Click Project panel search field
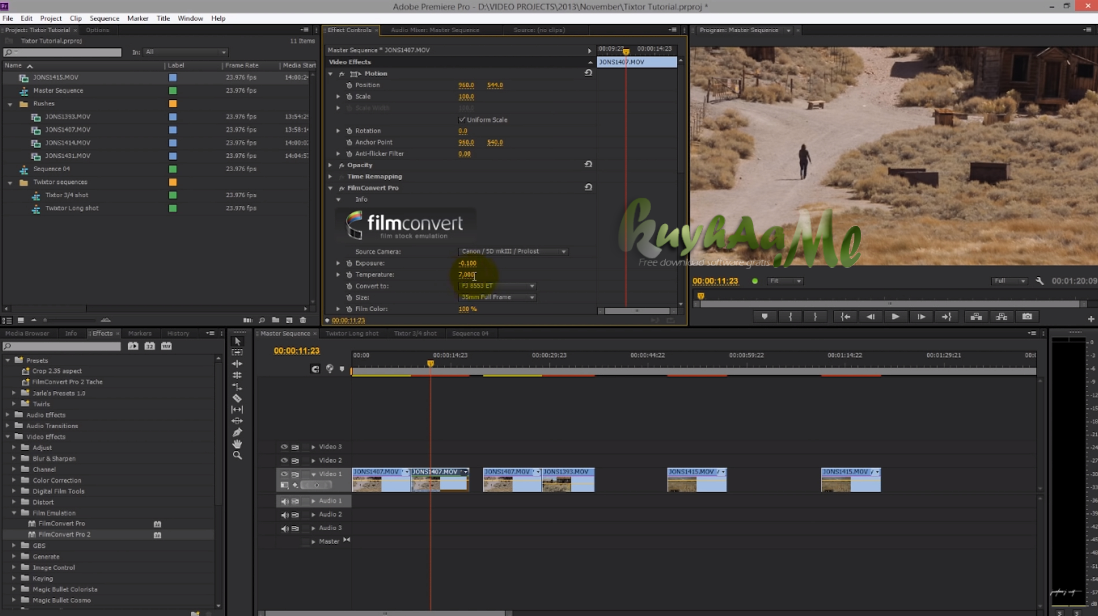Viewport: 1098px width, 616px height. tap(62, 52)
